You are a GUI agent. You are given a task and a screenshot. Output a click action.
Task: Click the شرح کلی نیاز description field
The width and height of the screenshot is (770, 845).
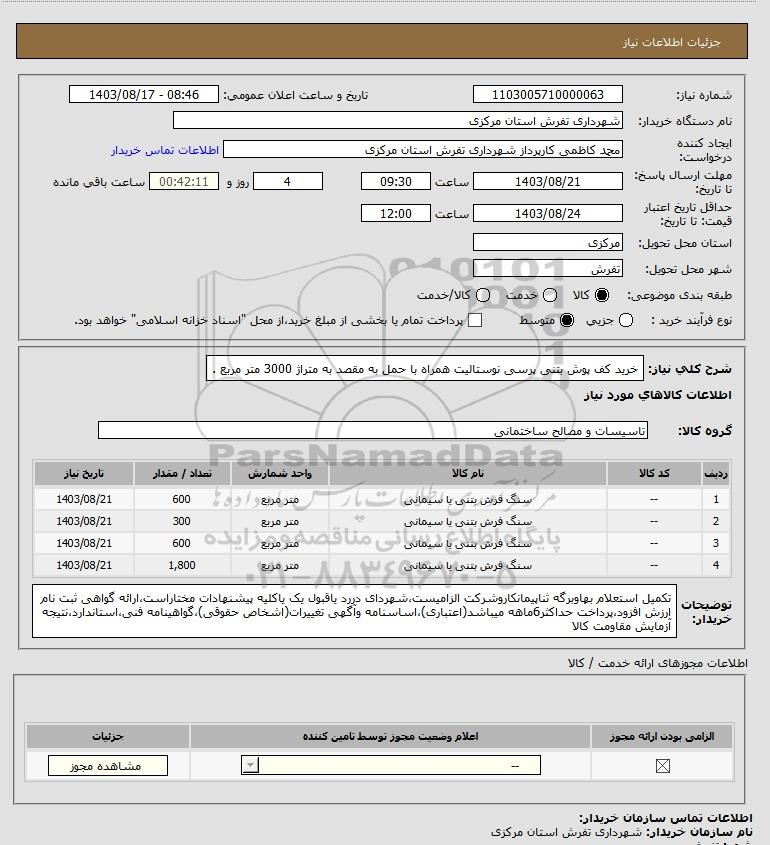[425, 369]
